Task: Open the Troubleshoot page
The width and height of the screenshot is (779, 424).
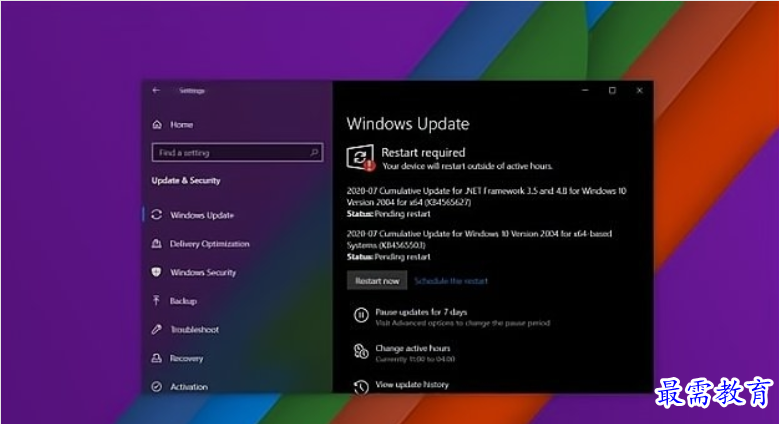Action: [195, 330]
